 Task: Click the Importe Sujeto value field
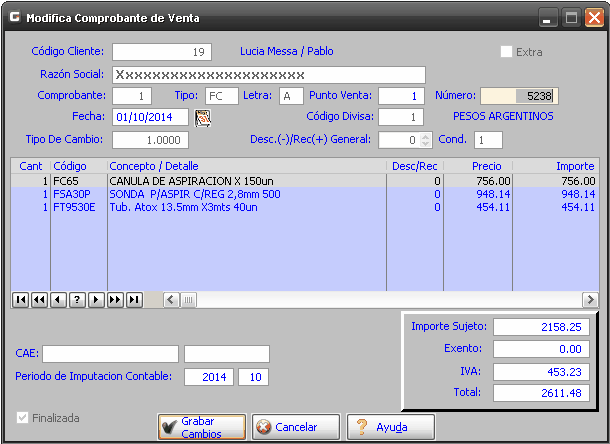(x=541, y=327)
